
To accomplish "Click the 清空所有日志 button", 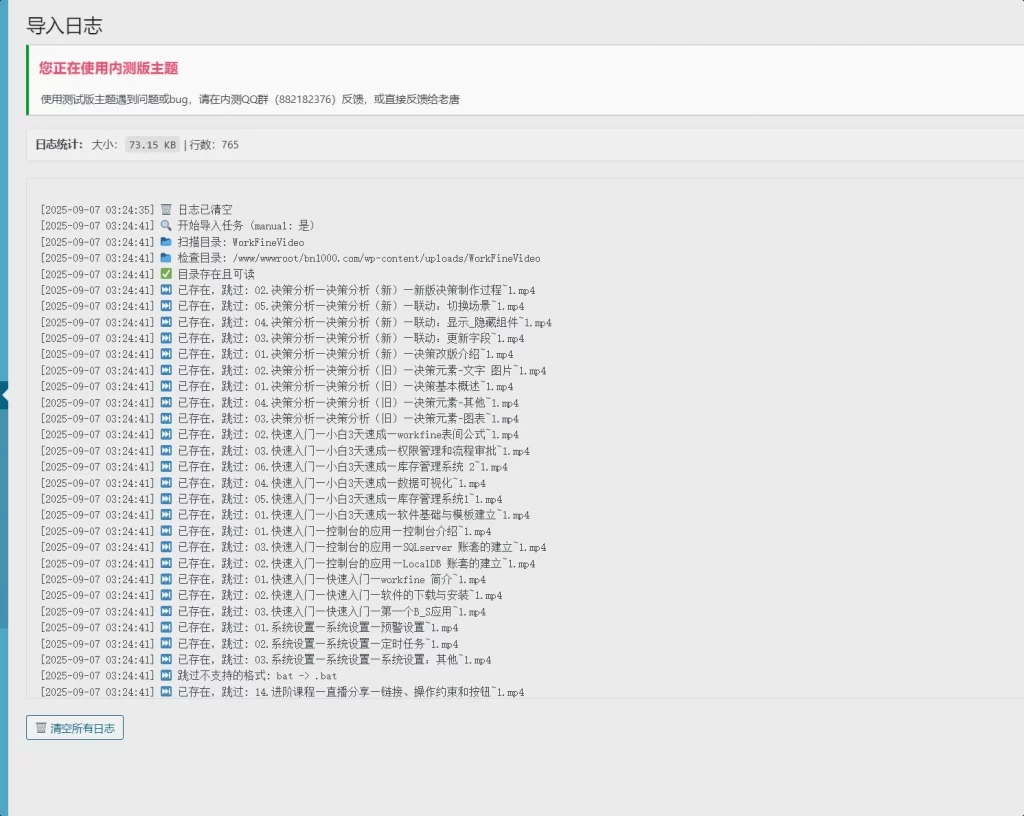I will click(75, 728).
